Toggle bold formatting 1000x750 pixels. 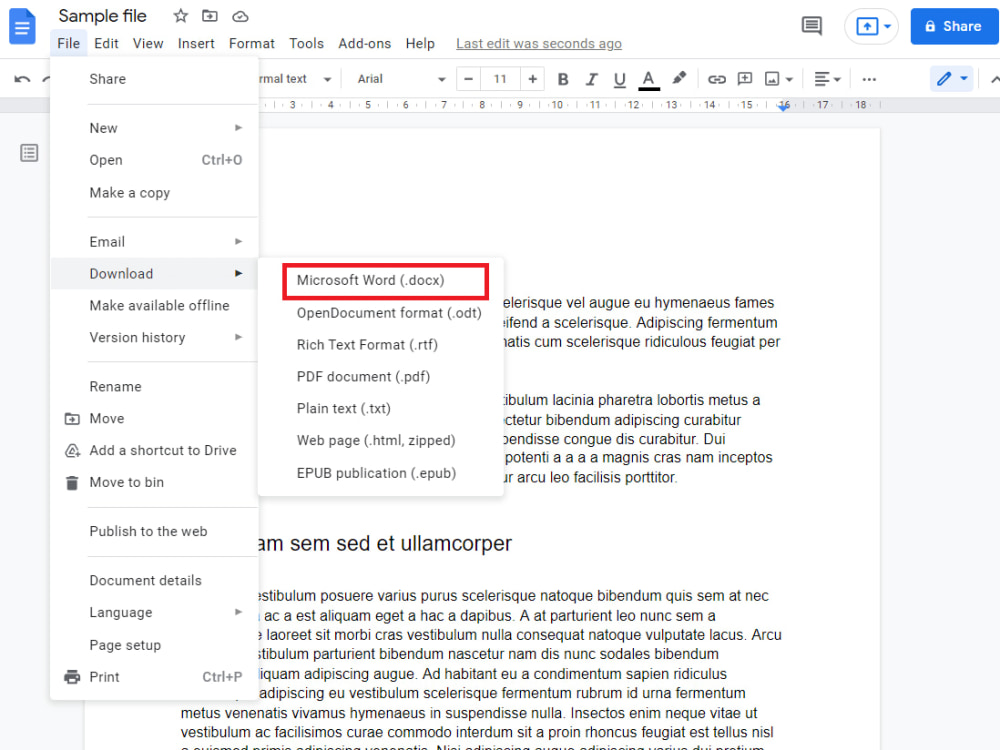click(562, 79)
